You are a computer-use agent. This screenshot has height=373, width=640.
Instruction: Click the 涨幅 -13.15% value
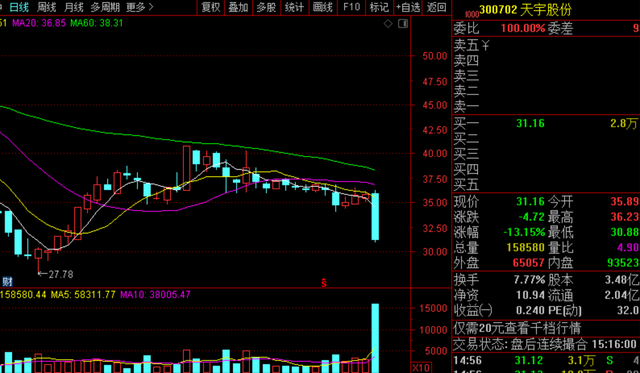coord(524,232)
